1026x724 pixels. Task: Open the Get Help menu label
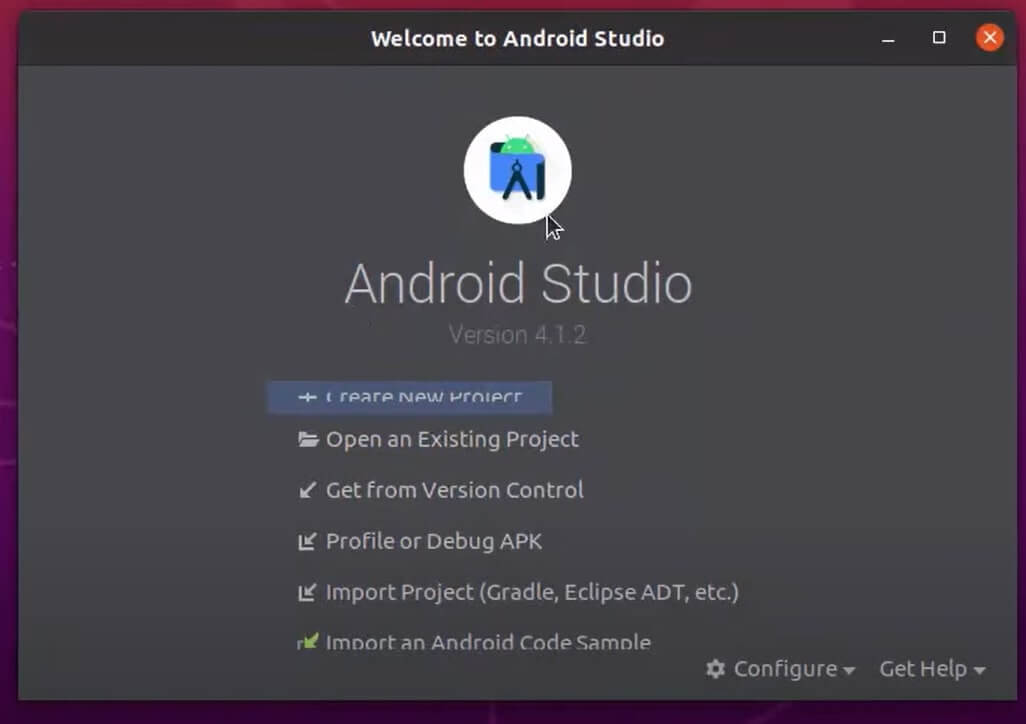922,669
